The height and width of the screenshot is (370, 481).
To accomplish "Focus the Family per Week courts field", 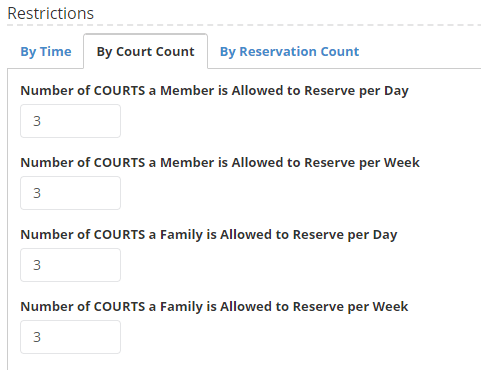I will pos(70,337).
